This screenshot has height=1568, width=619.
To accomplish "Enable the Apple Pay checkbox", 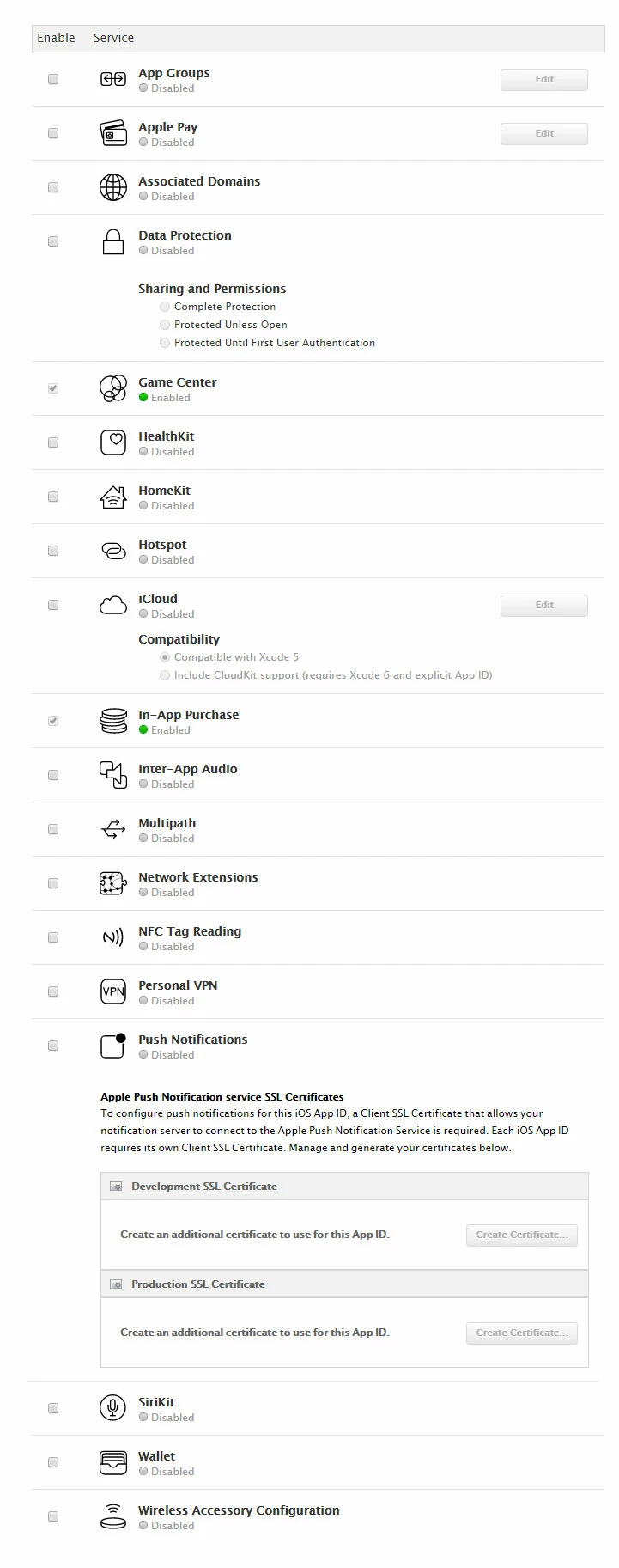I will [x=53, y=133].
